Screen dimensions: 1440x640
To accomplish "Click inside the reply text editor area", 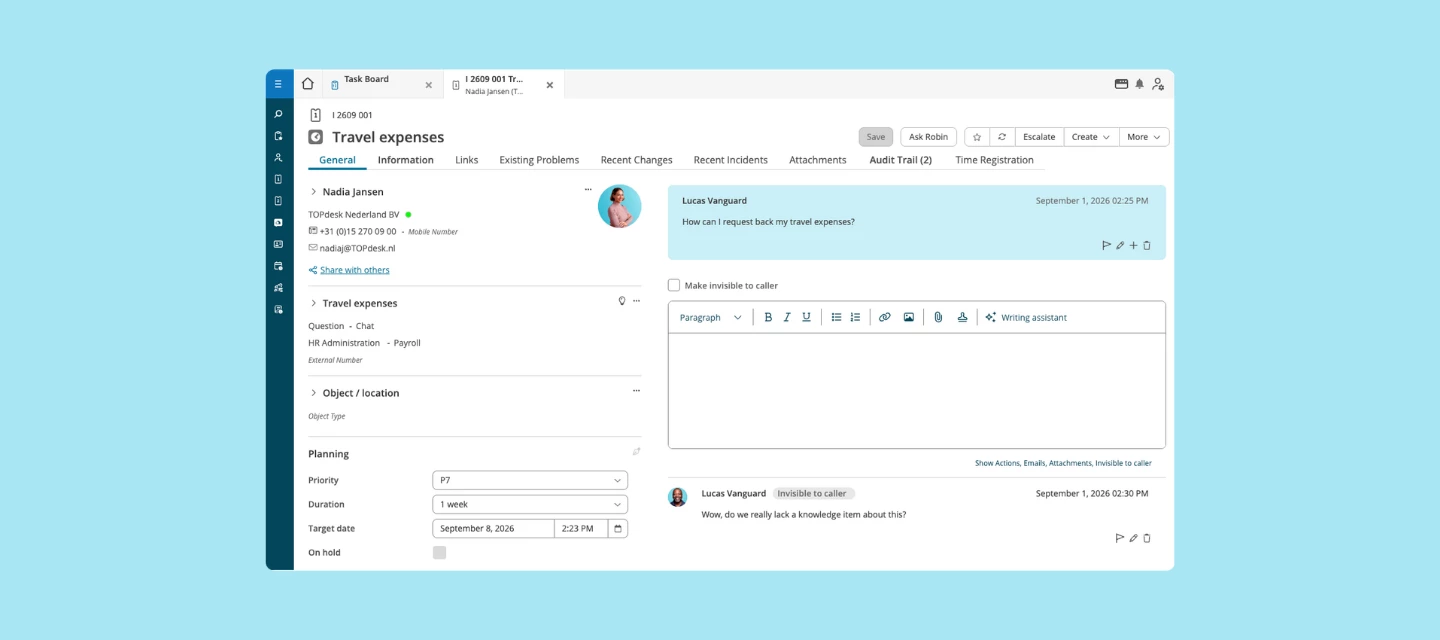I will (x=917, y=390).
